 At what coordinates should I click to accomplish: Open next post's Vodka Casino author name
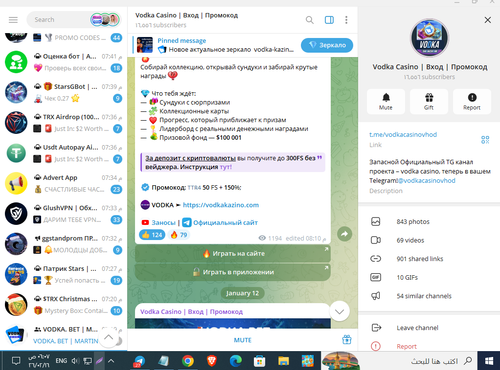191,312
